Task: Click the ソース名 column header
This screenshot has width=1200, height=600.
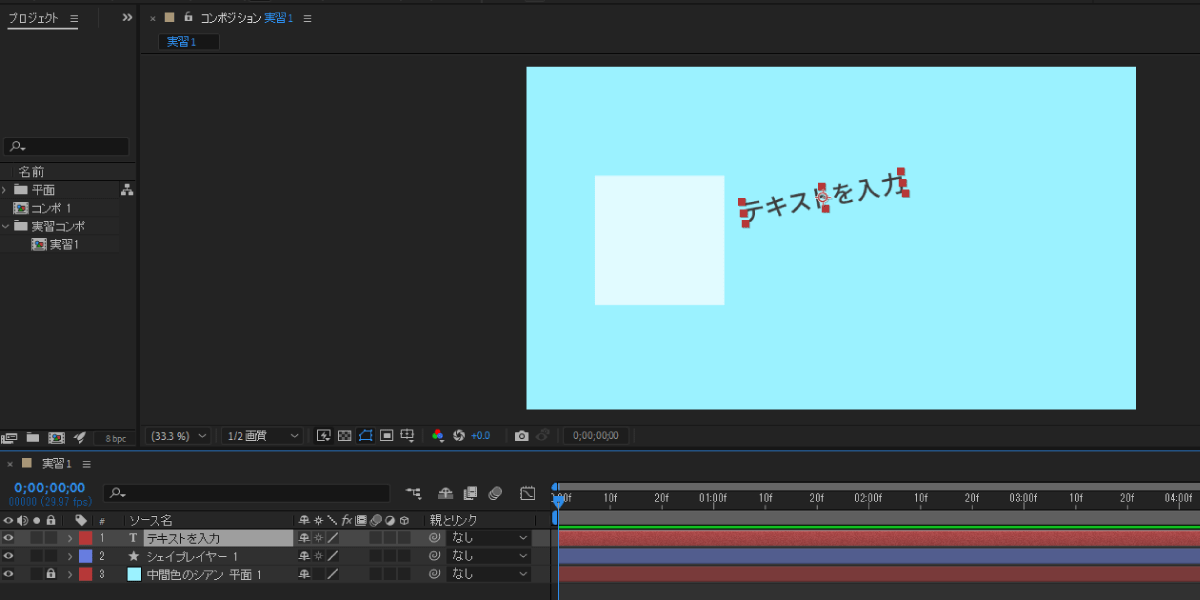Action: pyautogui.click(x=152, y=521)
